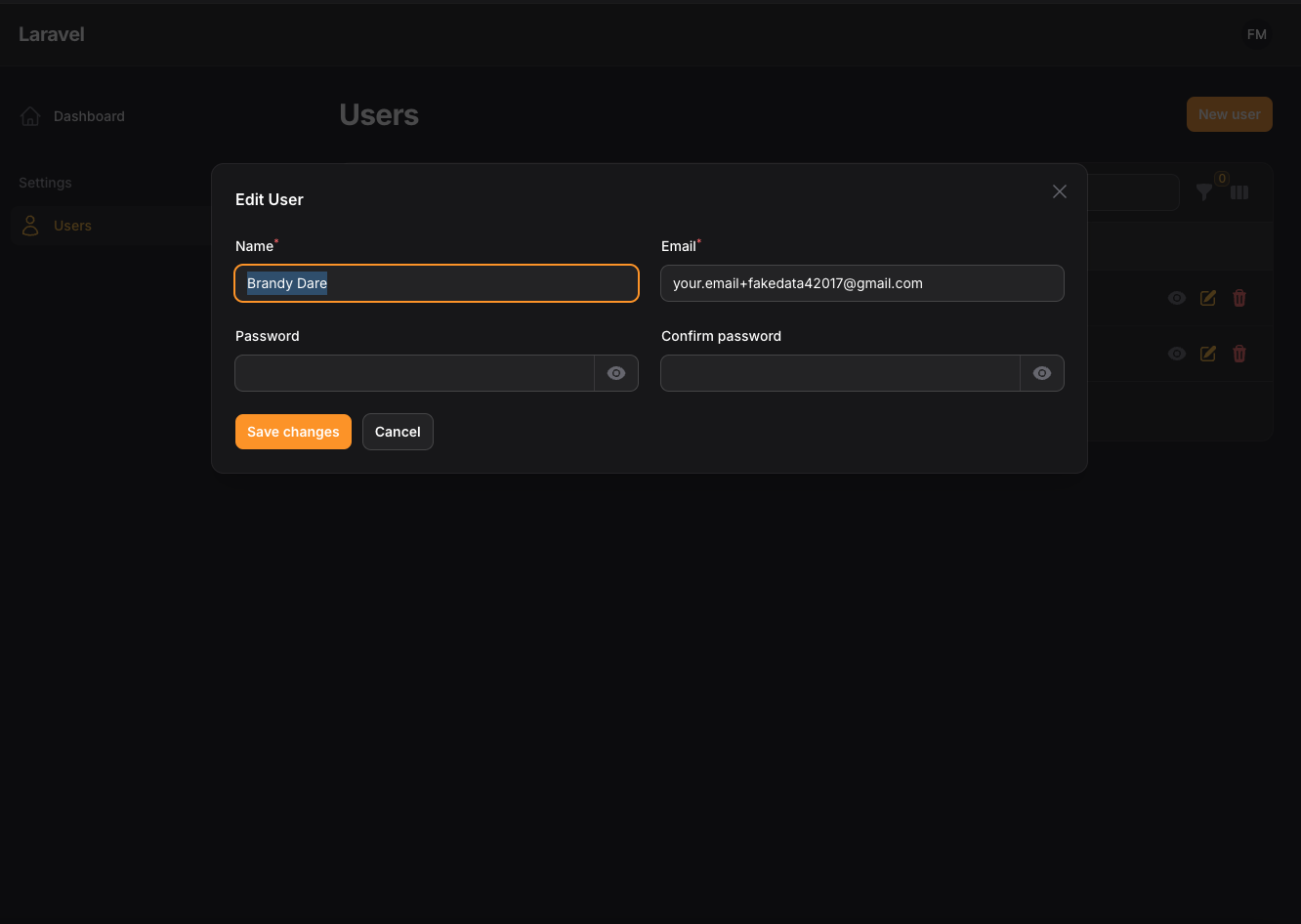This screenshot has height=924, width=1301.
Task: Delete the second user row
Action: [1239, 354]
